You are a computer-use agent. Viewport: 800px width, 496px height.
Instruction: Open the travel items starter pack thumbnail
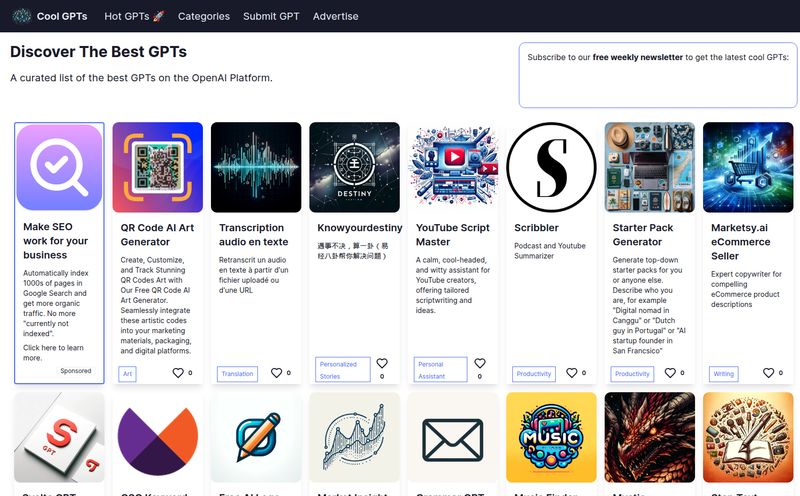point(649,167)
